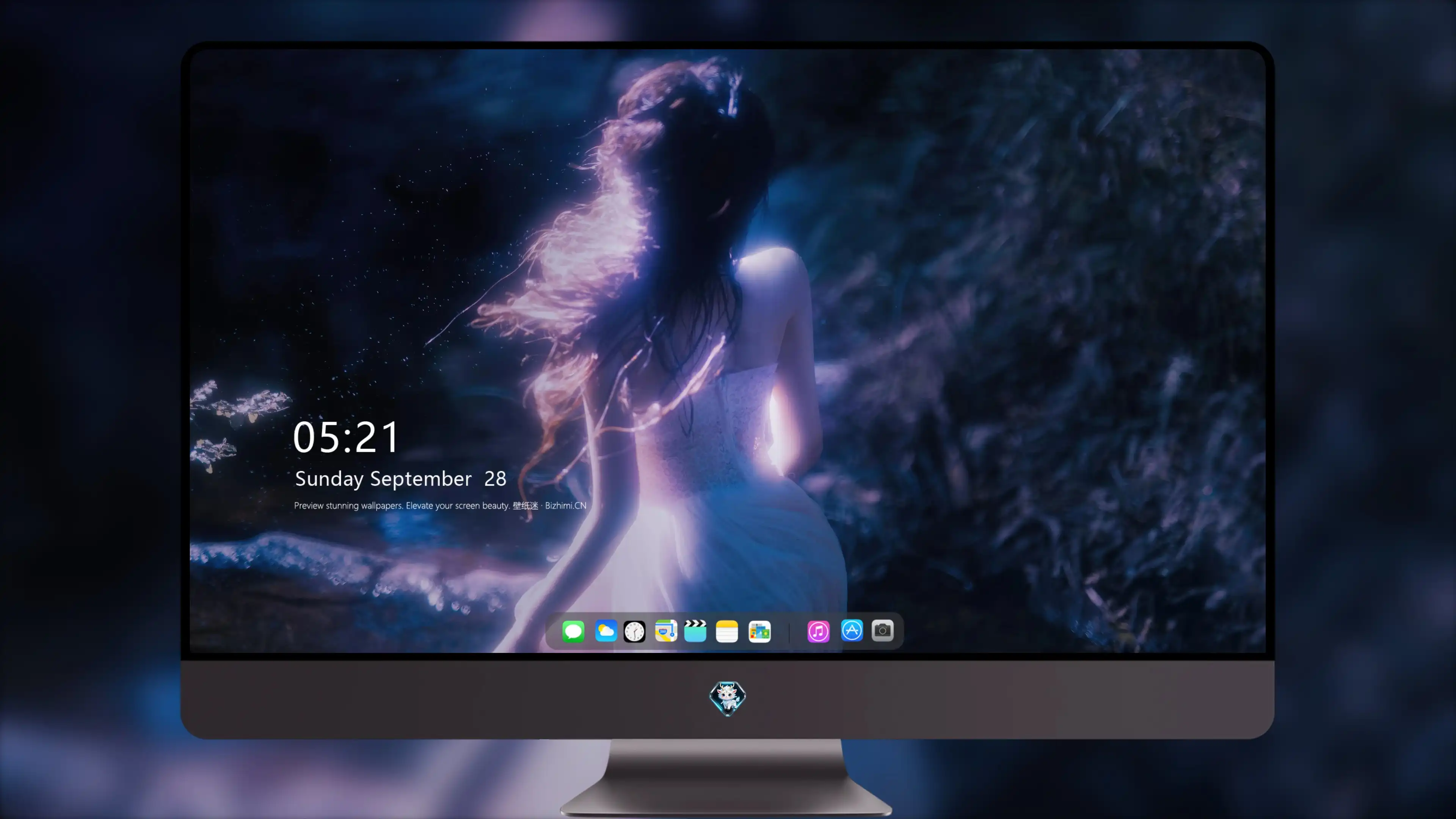The width and height of the screenshot is (1456, 819).
Task: Open the Clock app in the dock
Action: [x=634, y=631]
